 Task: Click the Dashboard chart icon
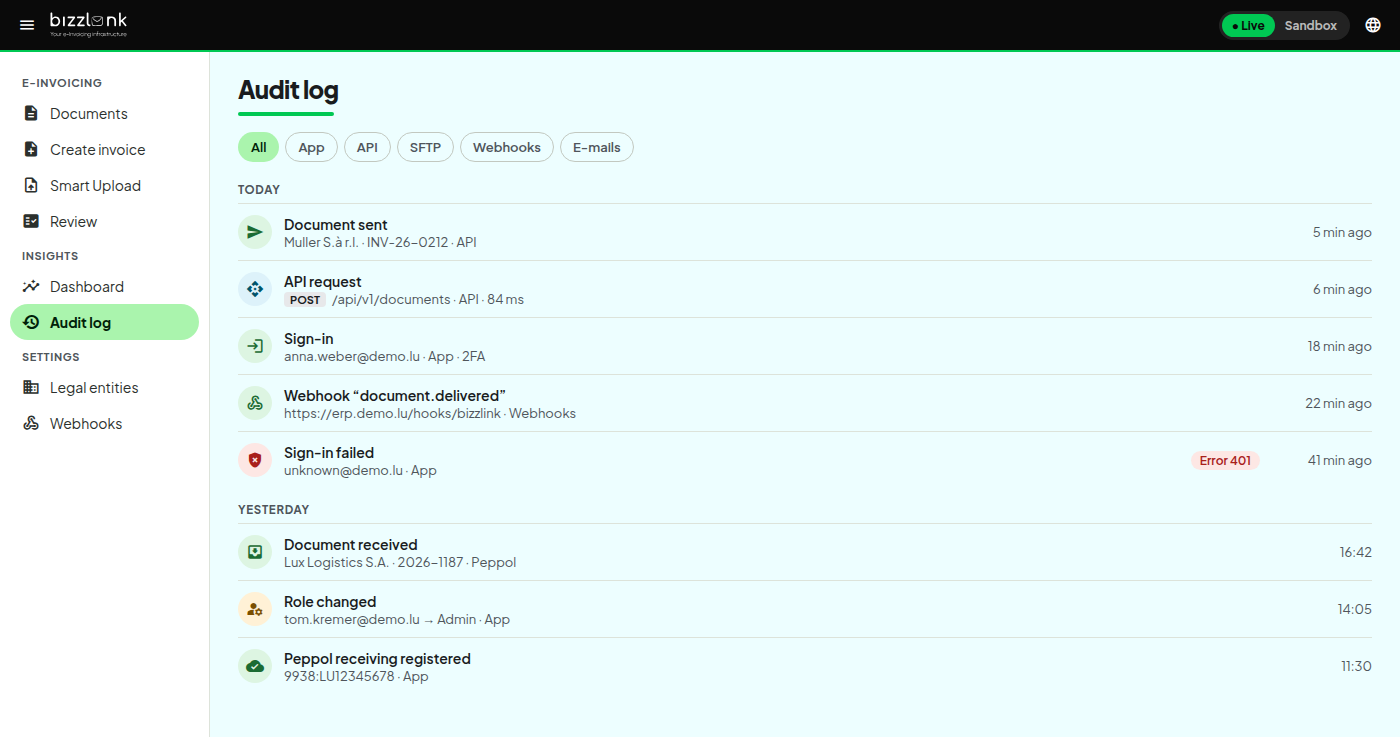click(x=31, y=287)
